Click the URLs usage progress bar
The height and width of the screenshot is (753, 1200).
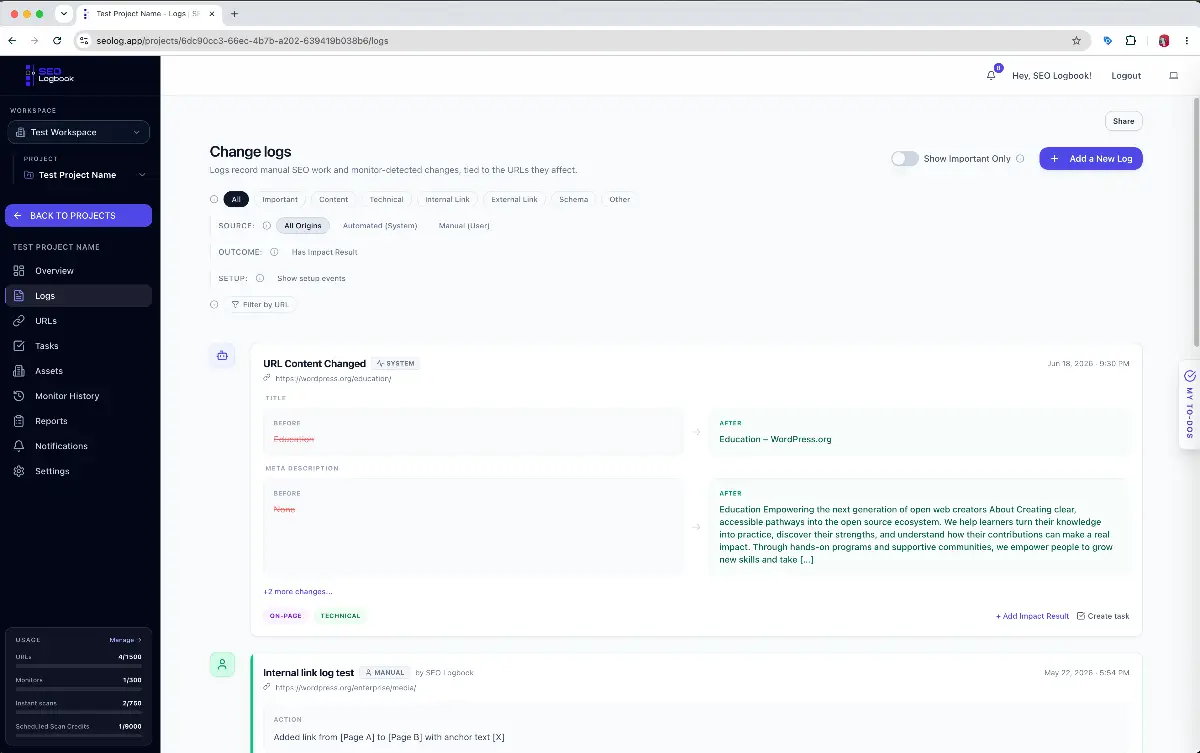(78, 665)
